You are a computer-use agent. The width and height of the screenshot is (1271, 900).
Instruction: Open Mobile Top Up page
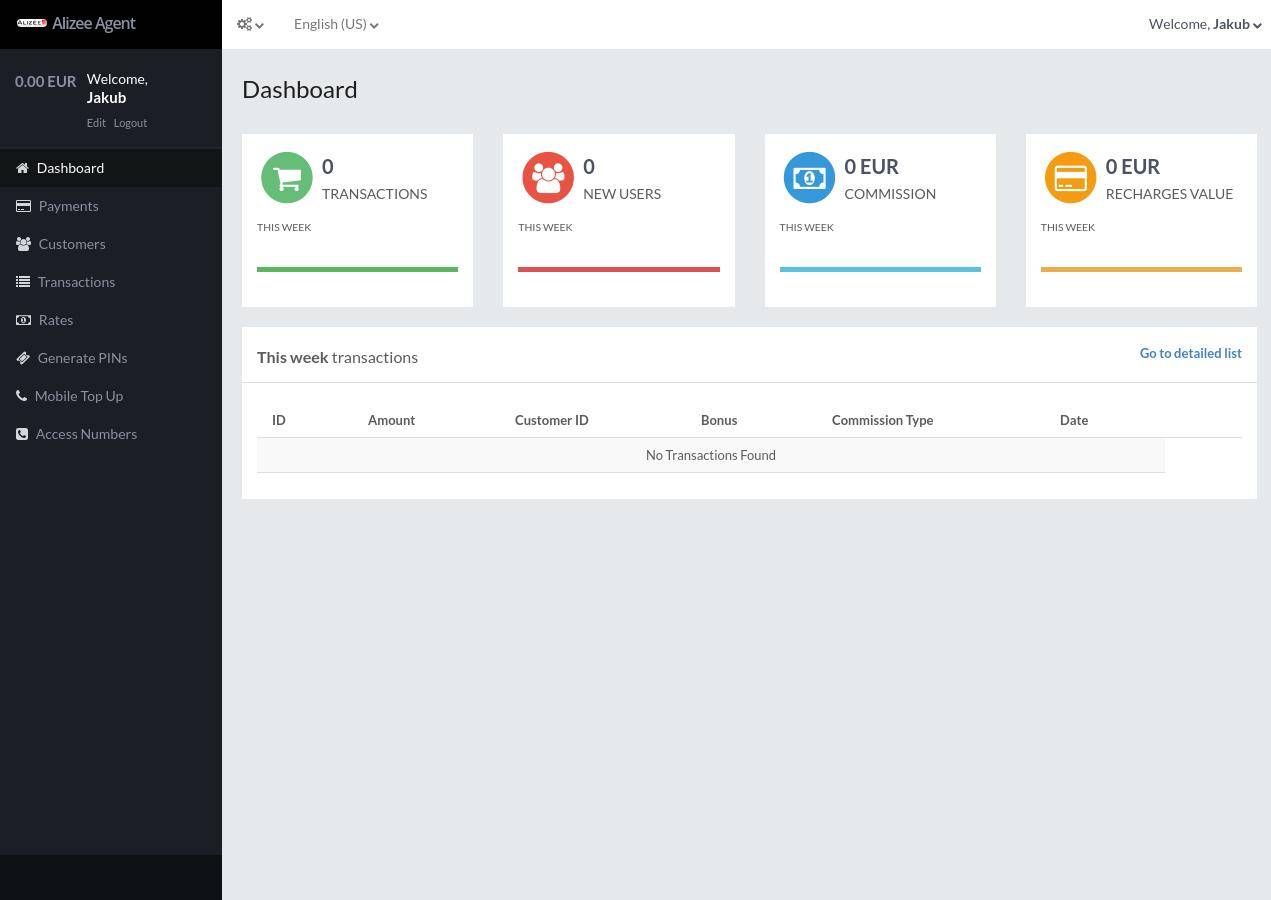coord(111,396)
